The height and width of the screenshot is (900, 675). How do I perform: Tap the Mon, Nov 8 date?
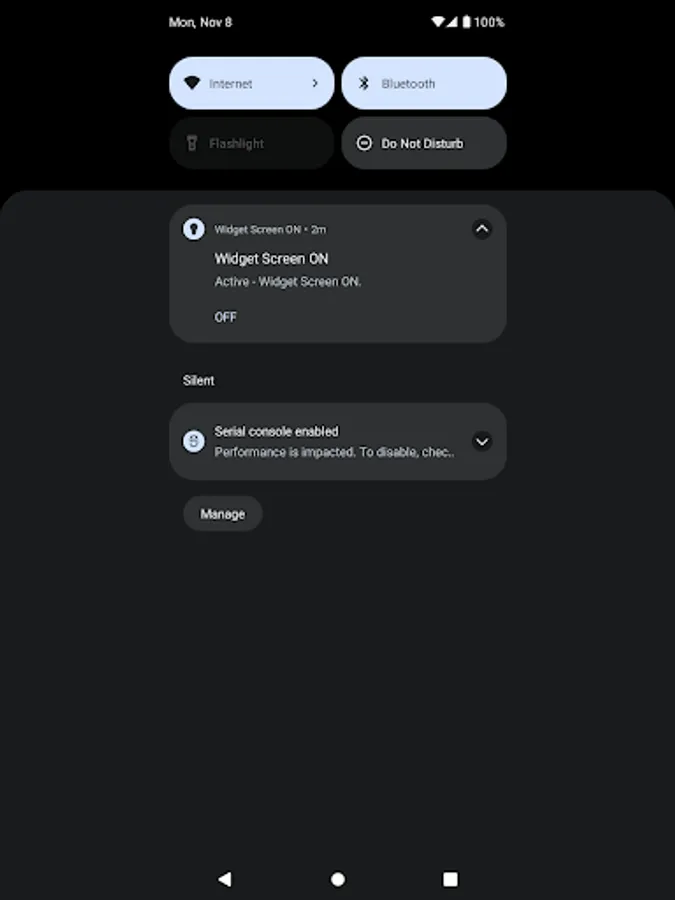(200, 22)
